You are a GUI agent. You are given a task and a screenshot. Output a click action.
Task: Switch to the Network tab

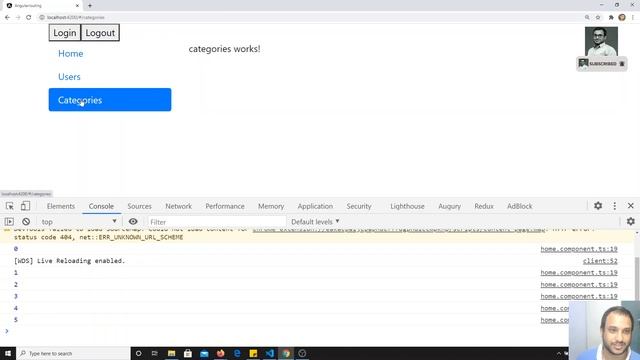178,206
